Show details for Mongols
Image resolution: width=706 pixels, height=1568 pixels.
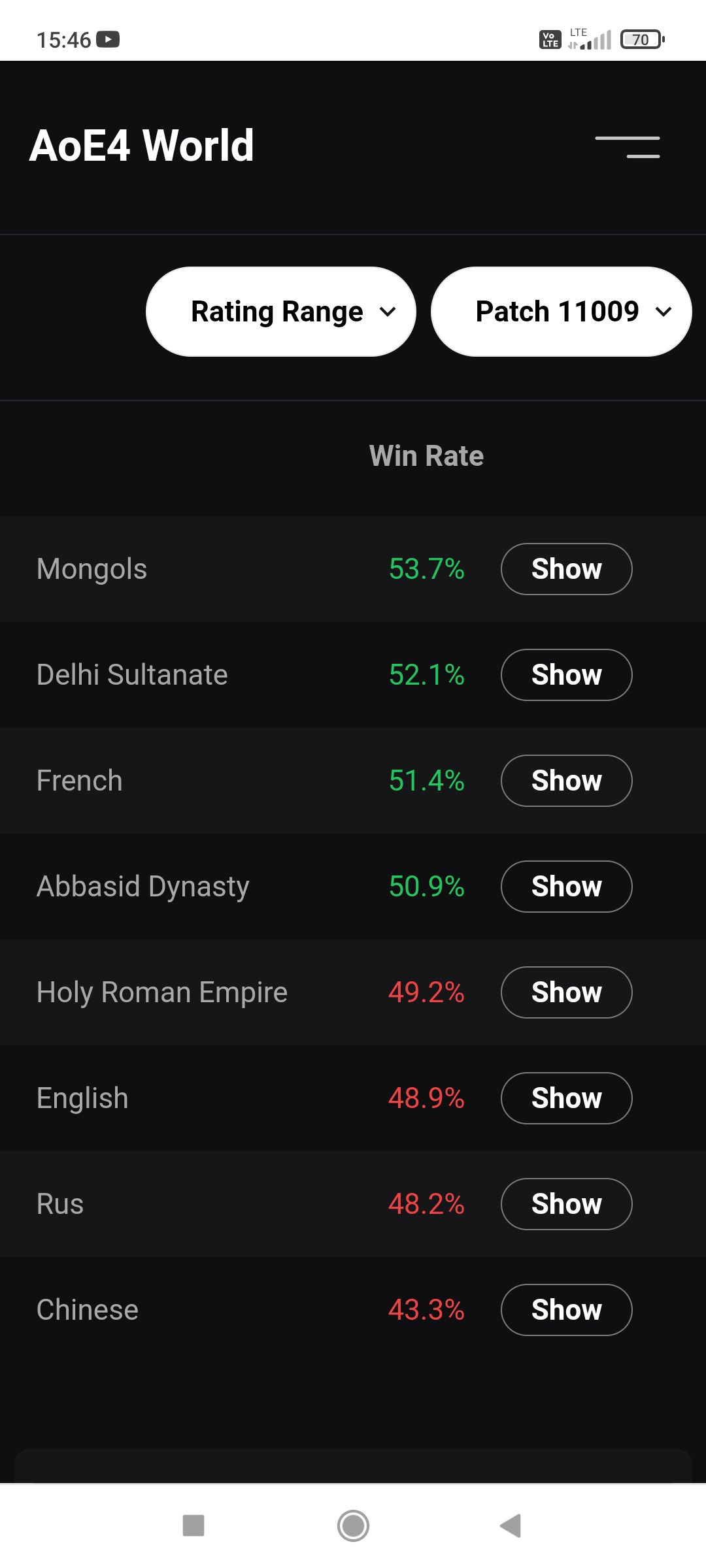(566, 569)
